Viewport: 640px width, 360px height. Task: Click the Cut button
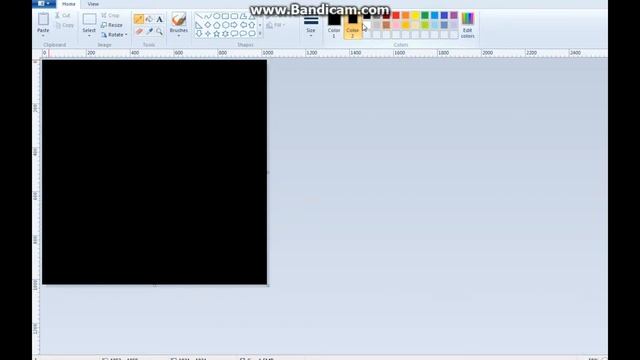click(x=63, y=16)
